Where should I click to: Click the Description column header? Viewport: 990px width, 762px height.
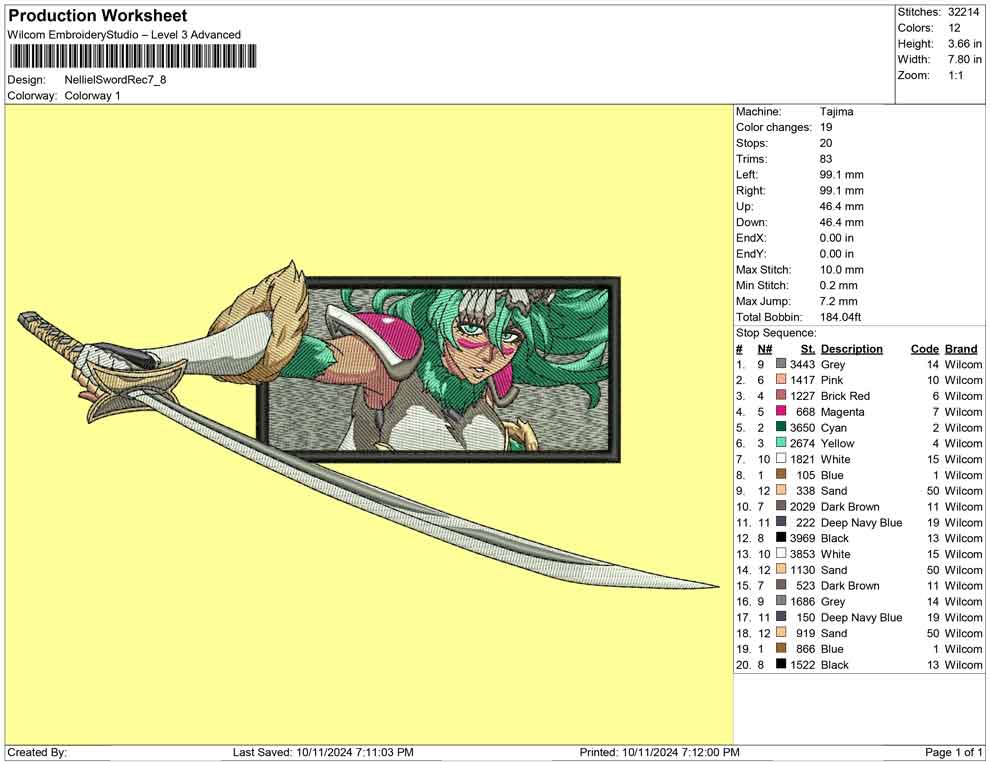click(852, 348)
